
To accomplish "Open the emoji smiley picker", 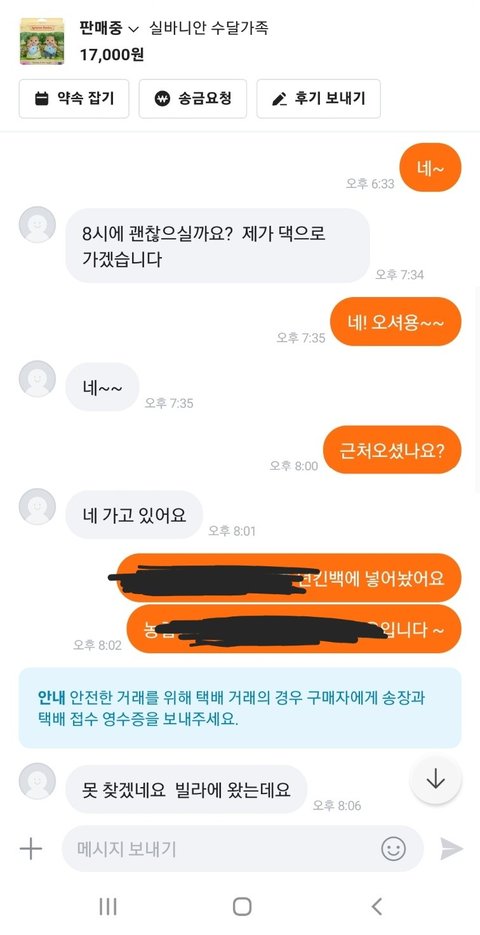I will coord(394,849).
